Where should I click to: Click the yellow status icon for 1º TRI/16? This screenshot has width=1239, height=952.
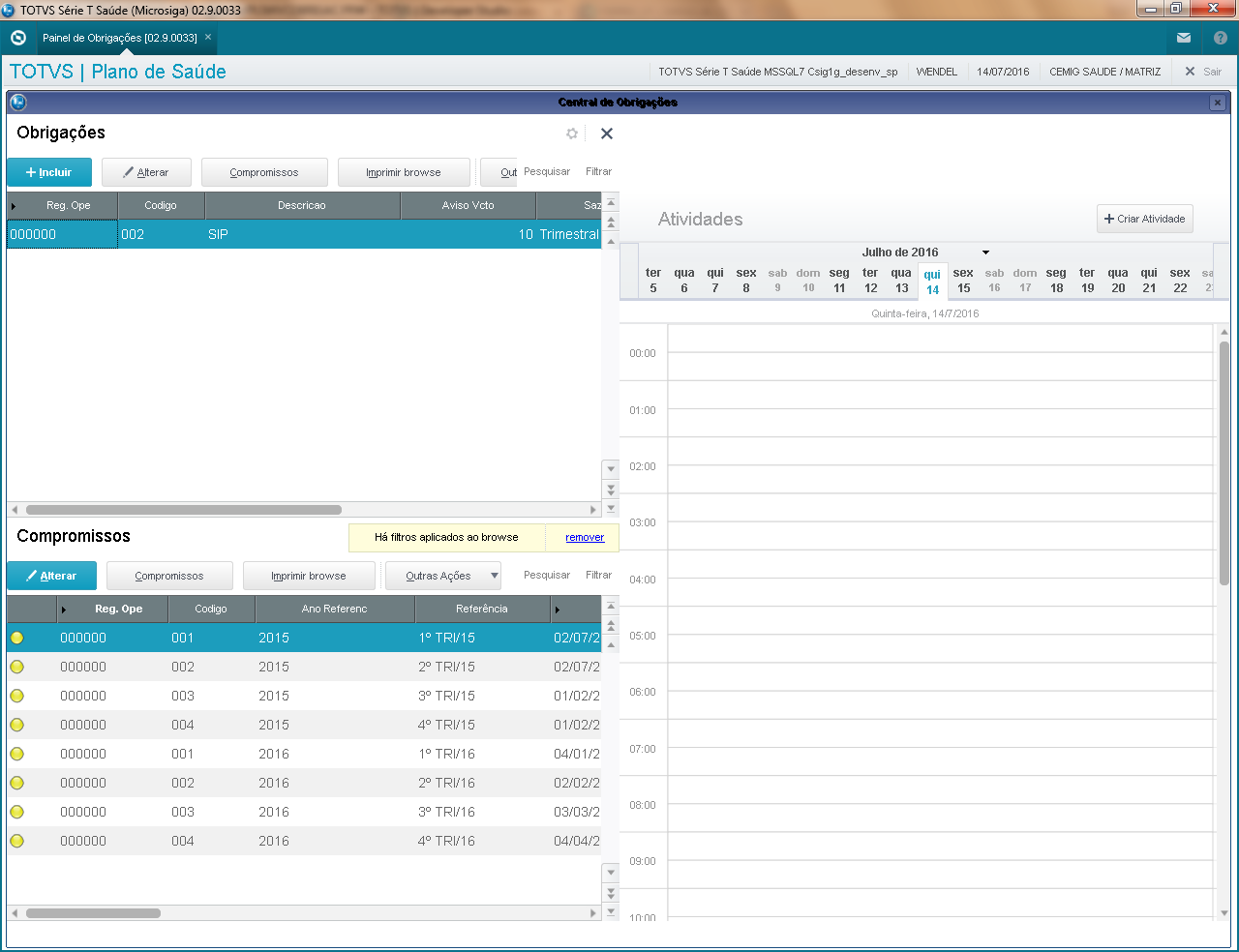pos(16,754)
